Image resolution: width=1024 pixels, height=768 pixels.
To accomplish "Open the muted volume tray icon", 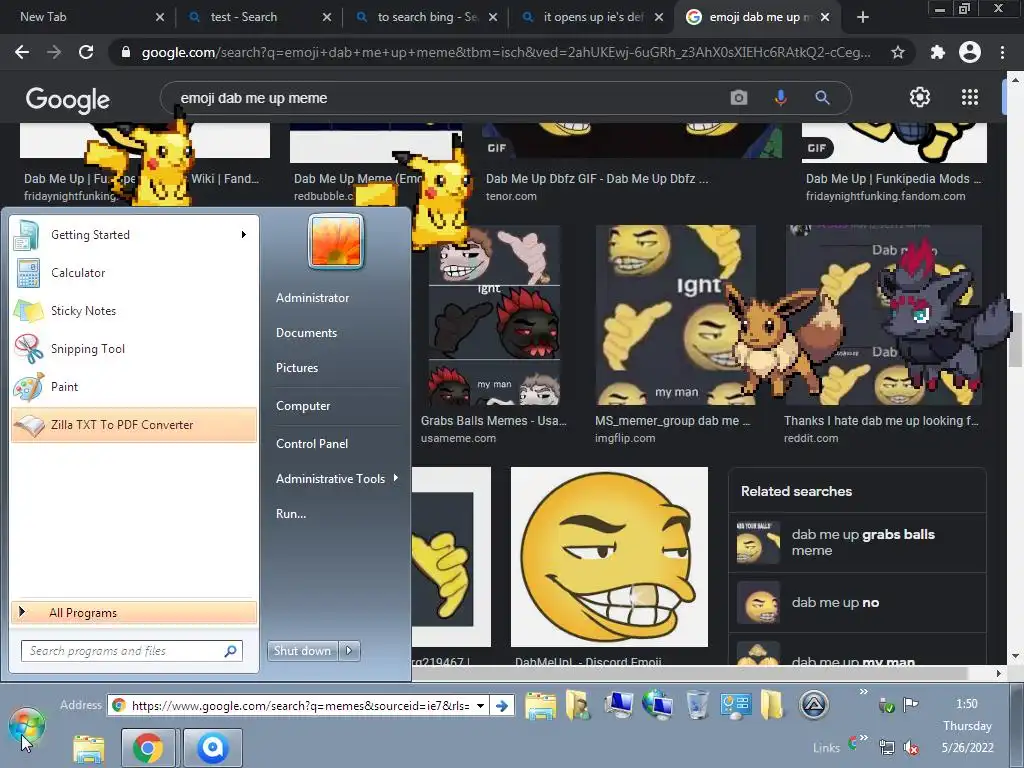I will click(x=910, y=747).
